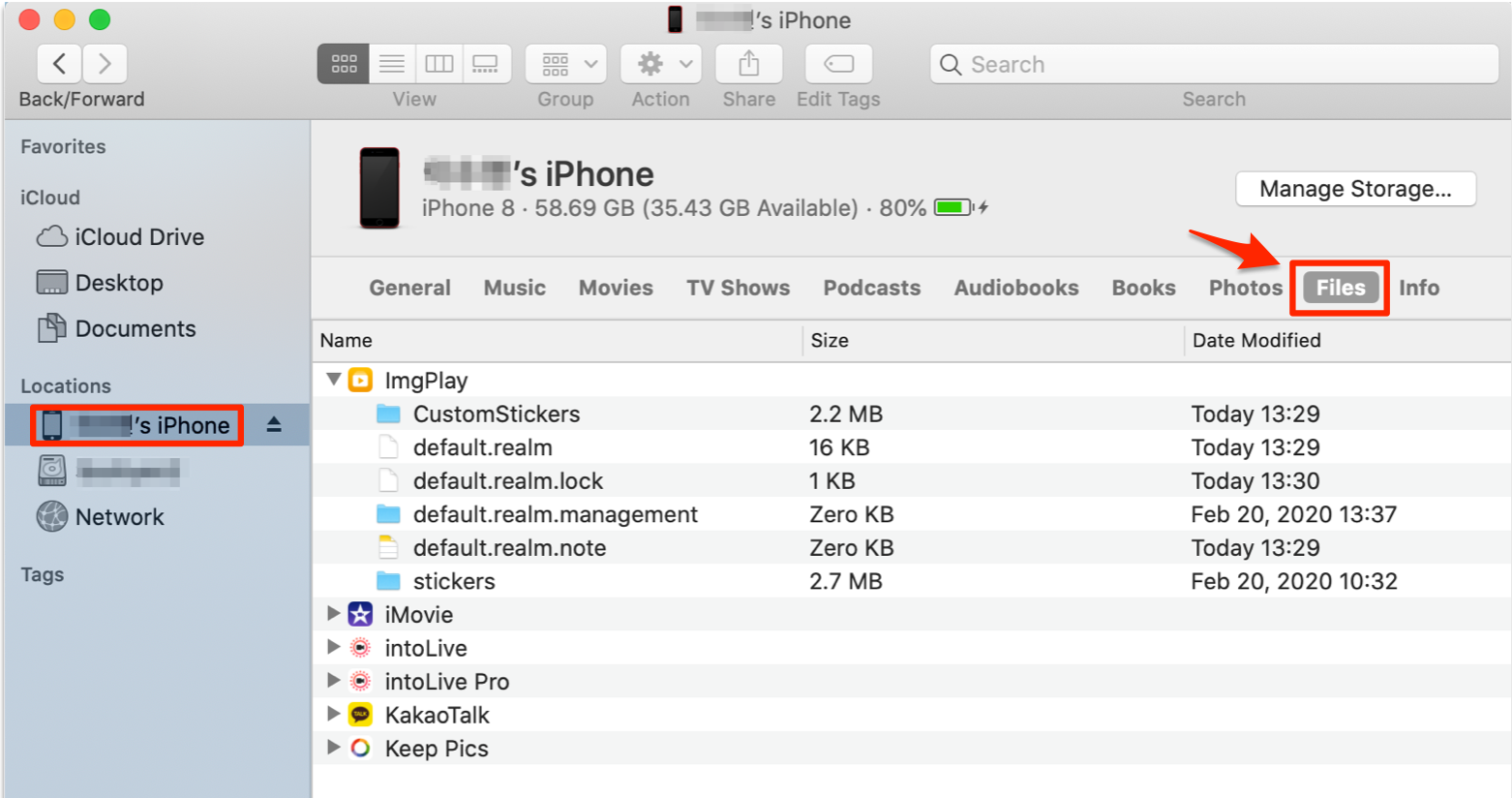Click the Edit Tags toolbar button
1512x798 pixels.
(x=838, y=64)
